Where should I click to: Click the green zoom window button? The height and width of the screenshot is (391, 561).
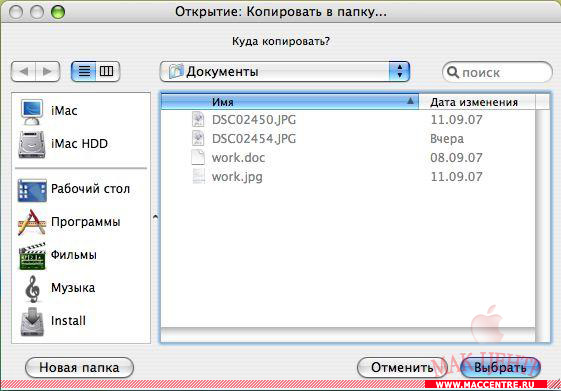[58, 12]
